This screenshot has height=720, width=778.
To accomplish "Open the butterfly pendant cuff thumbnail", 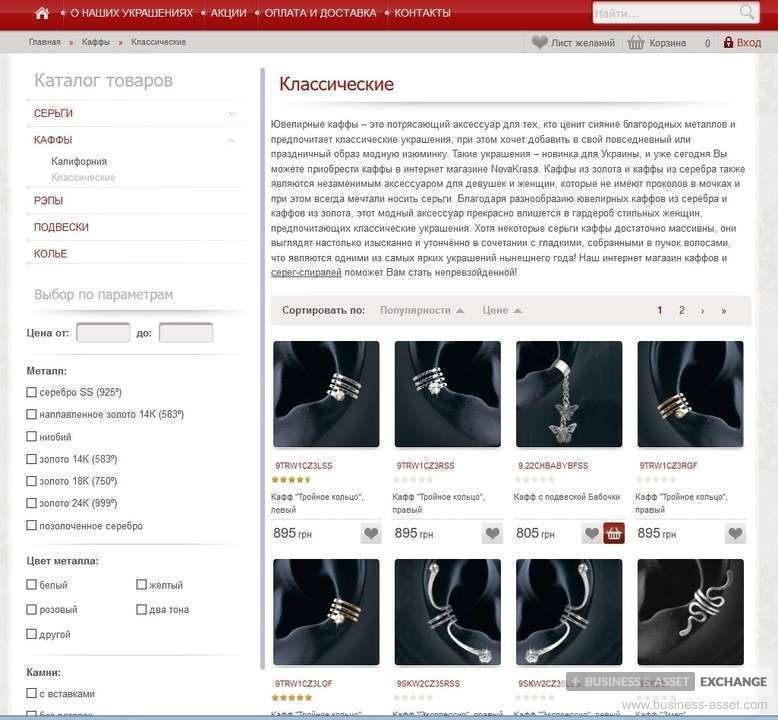I will click(569, 394).
